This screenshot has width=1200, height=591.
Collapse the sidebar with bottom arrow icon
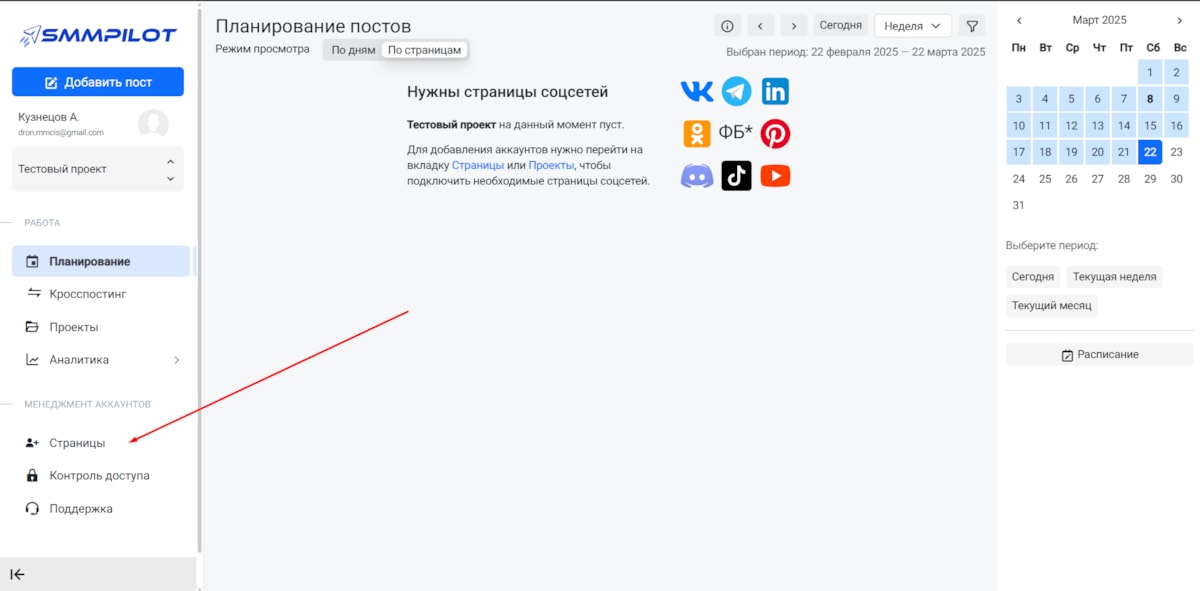pos(17,574)
